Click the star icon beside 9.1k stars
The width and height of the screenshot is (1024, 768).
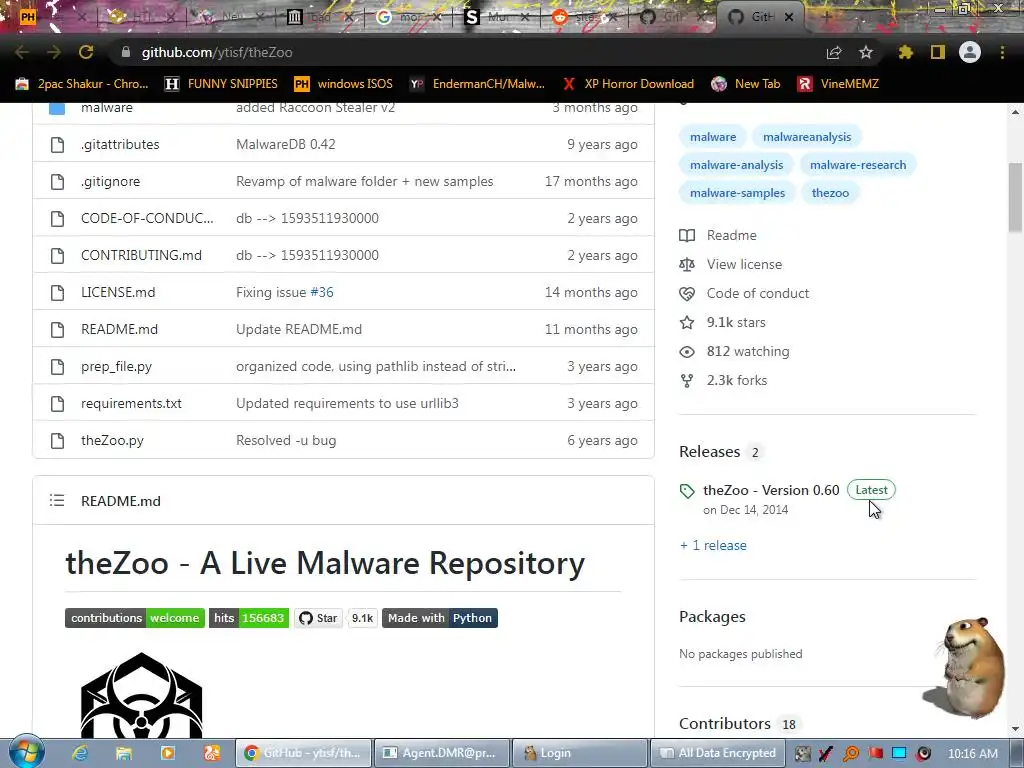click(687, 323)
